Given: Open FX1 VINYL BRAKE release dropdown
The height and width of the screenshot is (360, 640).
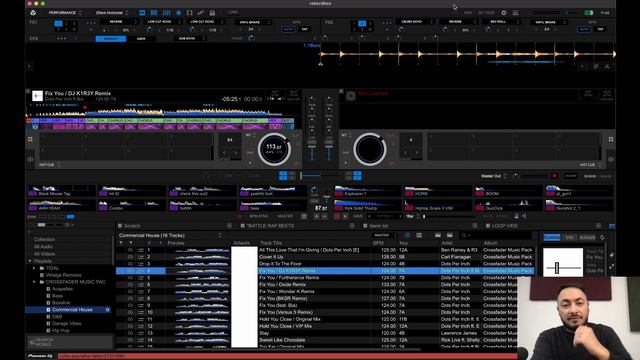Looking at the screenshot, I should point(253,22).
